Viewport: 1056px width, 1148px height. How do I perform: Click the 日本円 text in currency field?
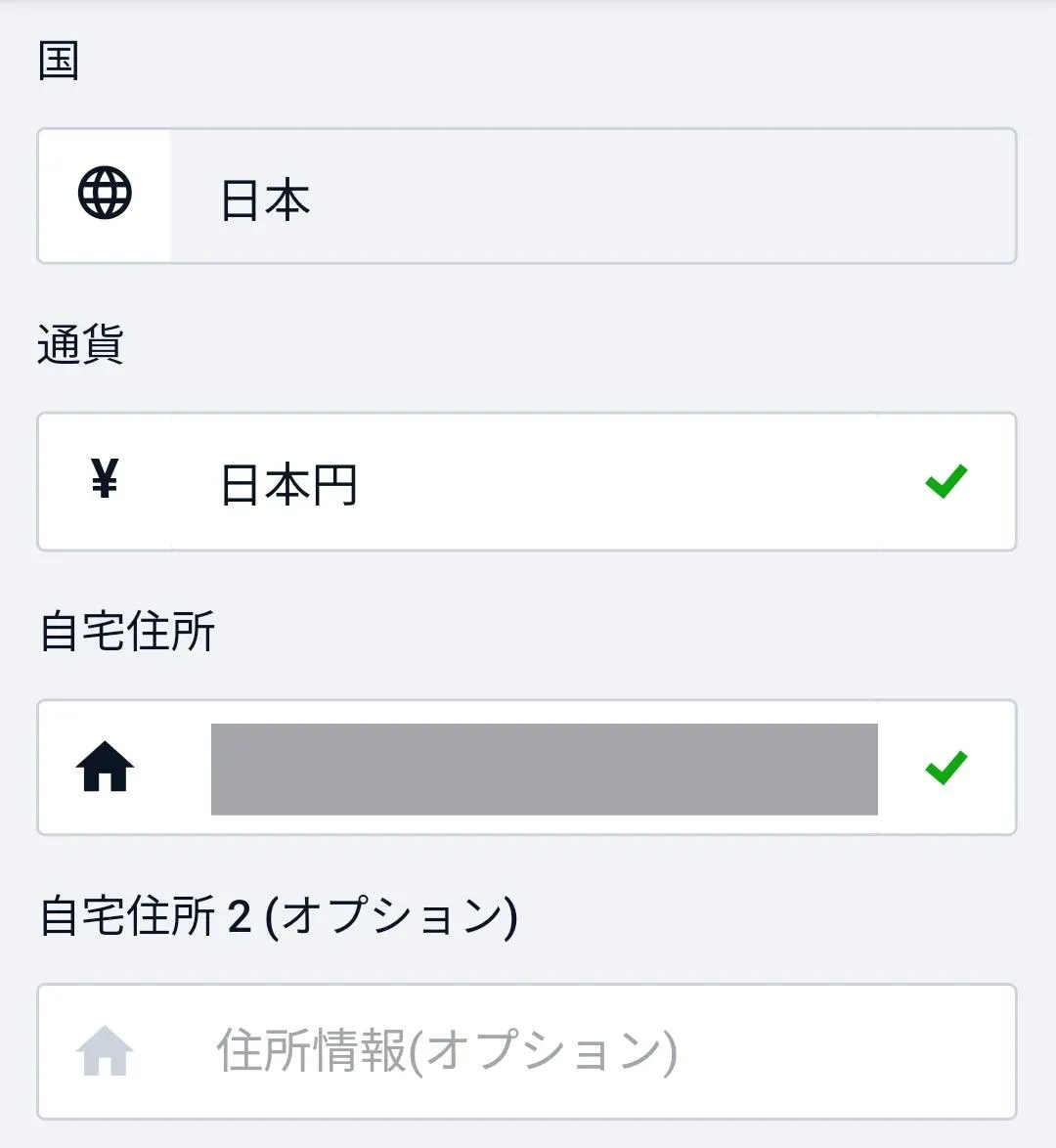(289, 485)
